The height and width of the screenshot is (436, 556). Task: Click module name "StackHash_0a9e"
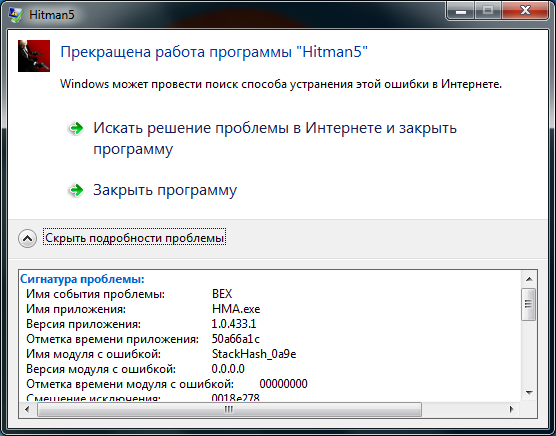254,354
